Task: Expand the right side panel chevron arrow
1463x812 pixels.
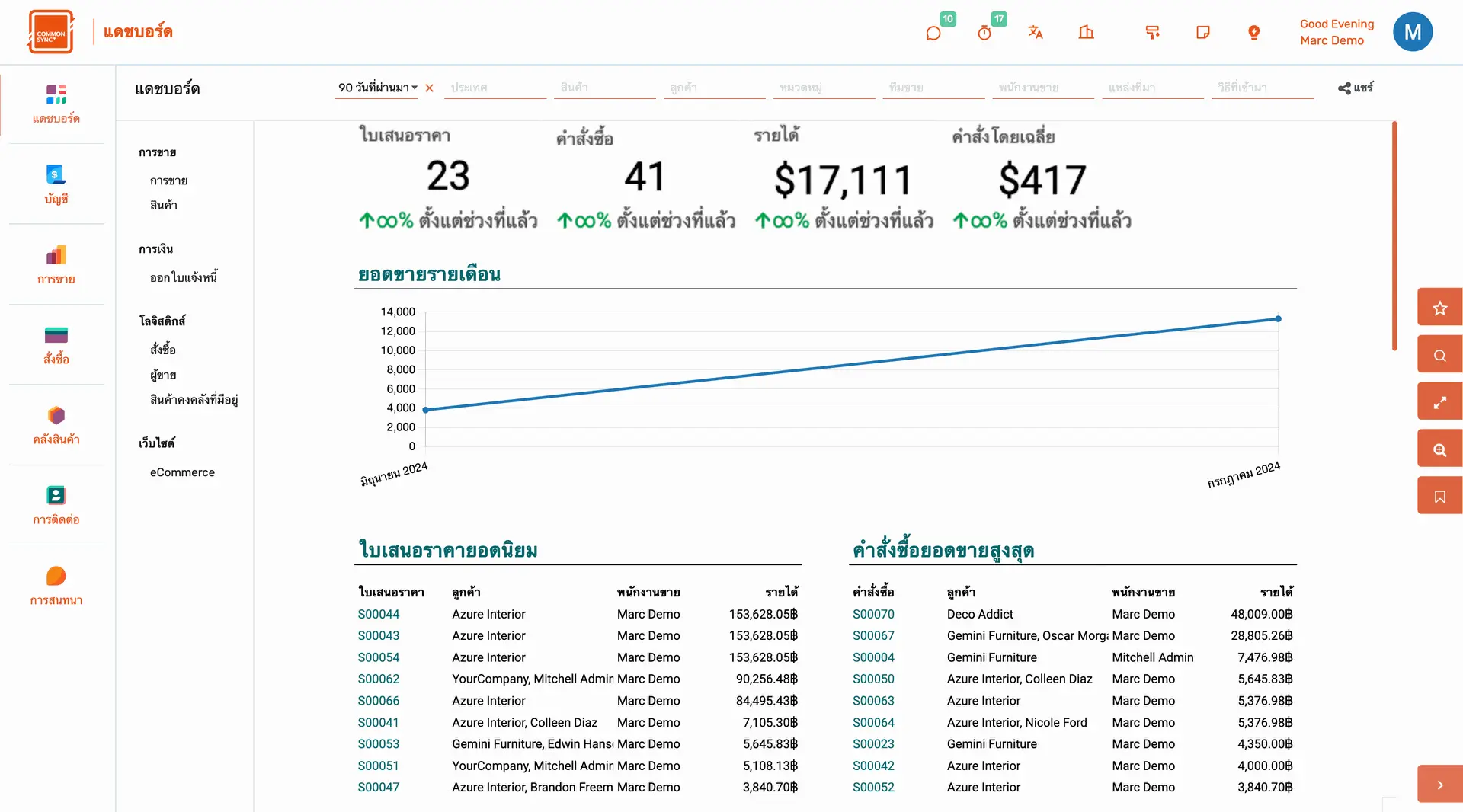Action: click(1439, 785)
